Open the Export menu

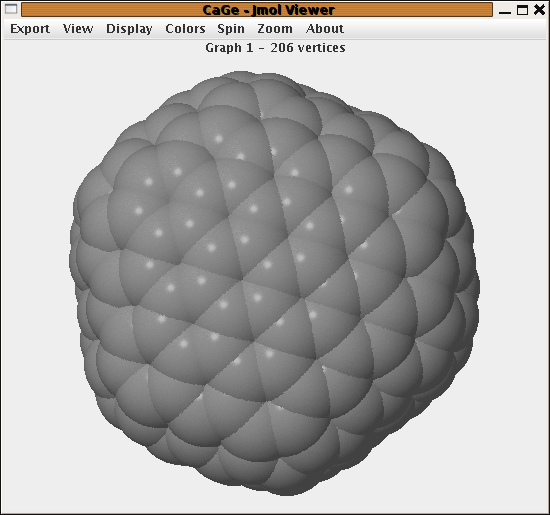click(x=30, y=29)
